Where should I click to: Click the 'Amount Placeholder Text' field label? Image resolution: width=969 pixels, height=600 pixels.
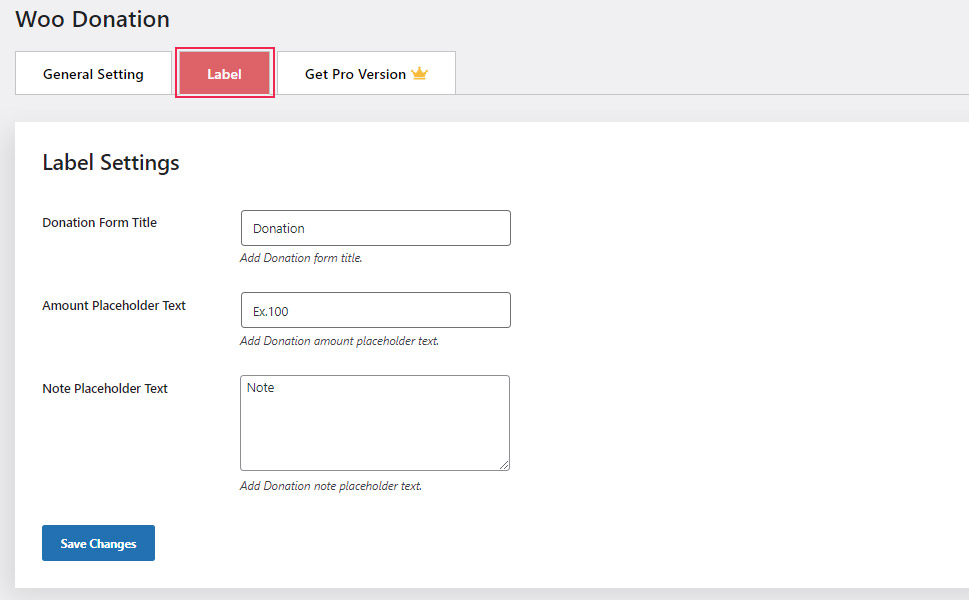pyautogui.click(x=114, y=305)
